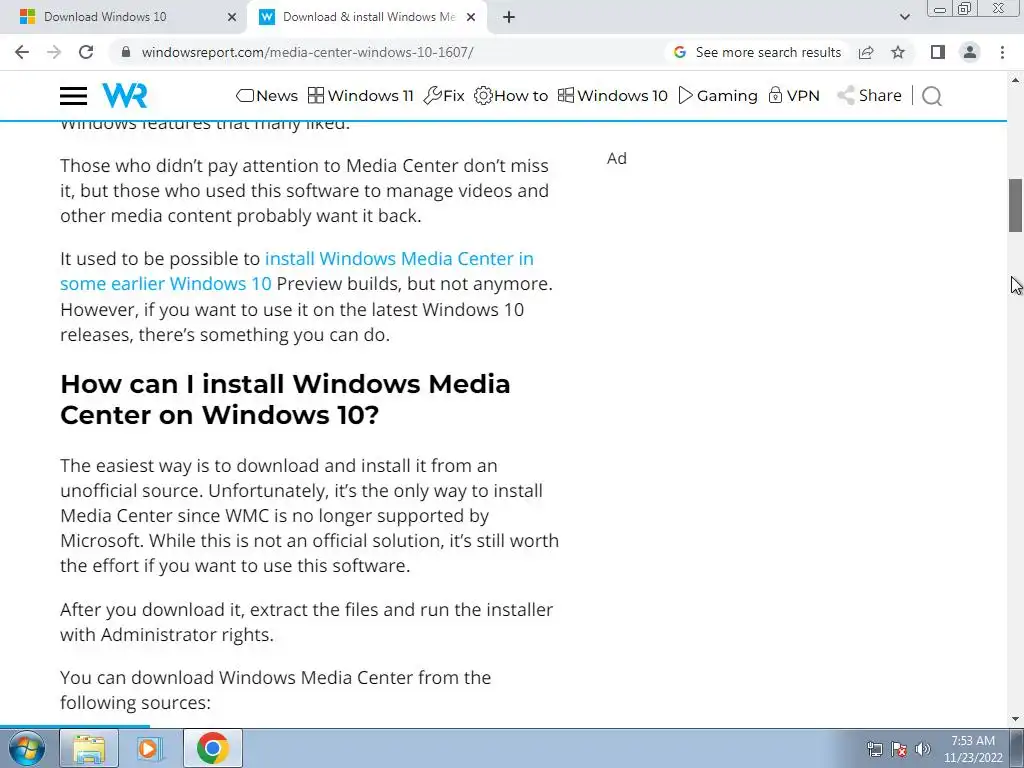The image size is (1024, 768).
Task: Click the address bar URL
Action: point(307,52)
